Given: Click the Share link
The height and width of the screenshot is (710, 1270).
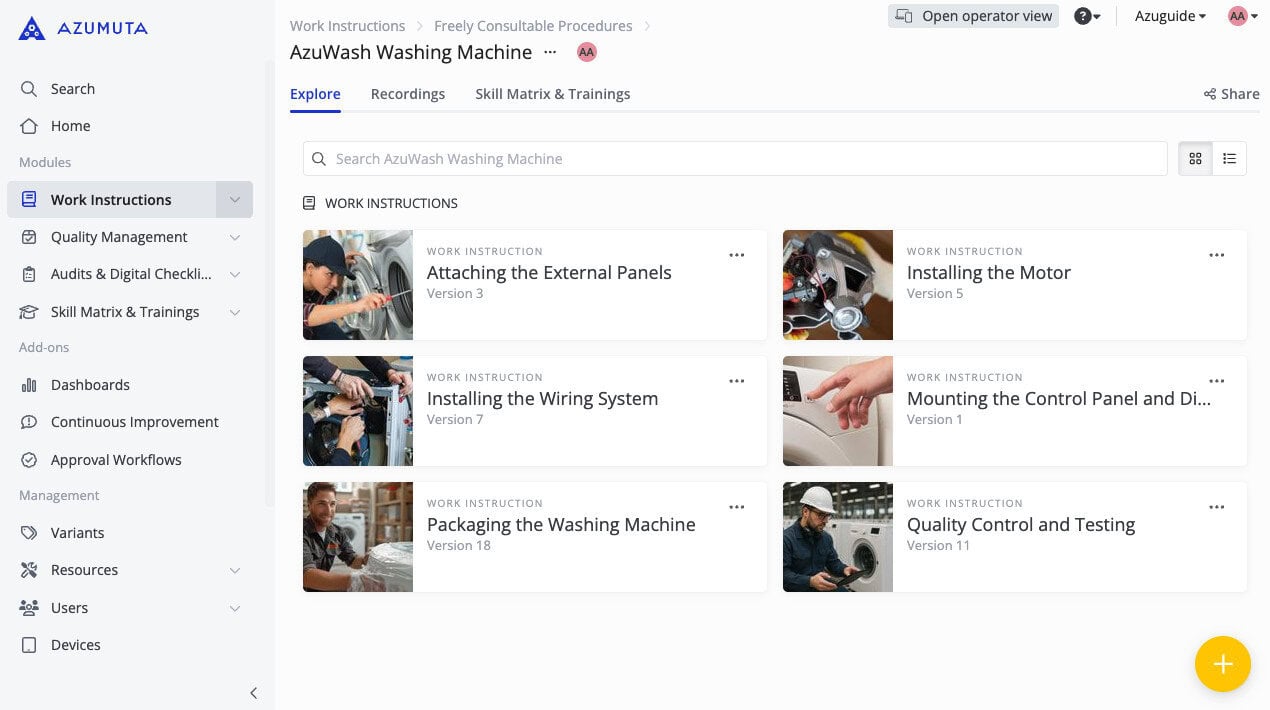Looking at the screenshot, I should coord(1231,94).
